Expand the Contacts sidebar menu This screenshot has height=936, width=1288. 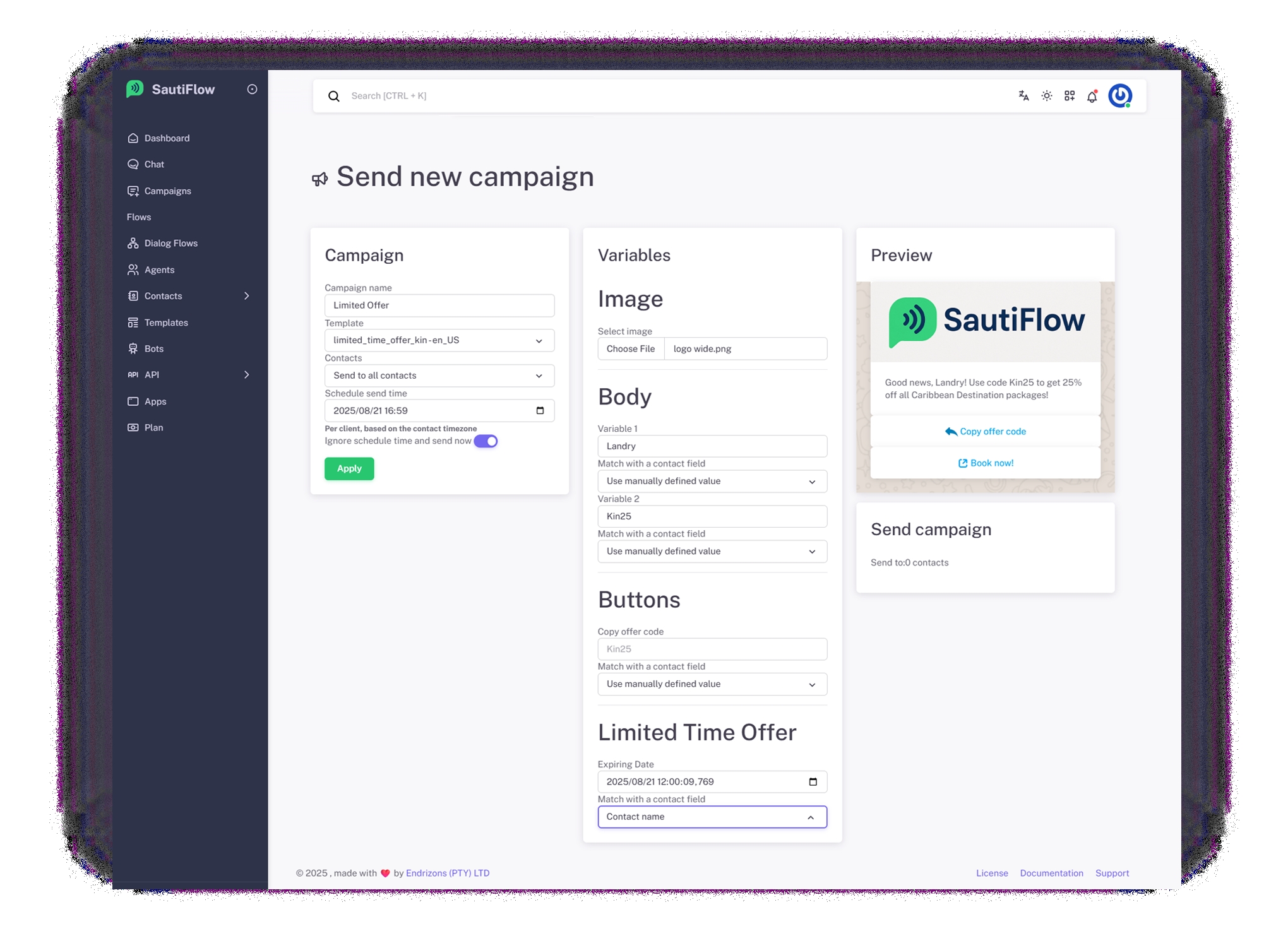tap(246, 296)
